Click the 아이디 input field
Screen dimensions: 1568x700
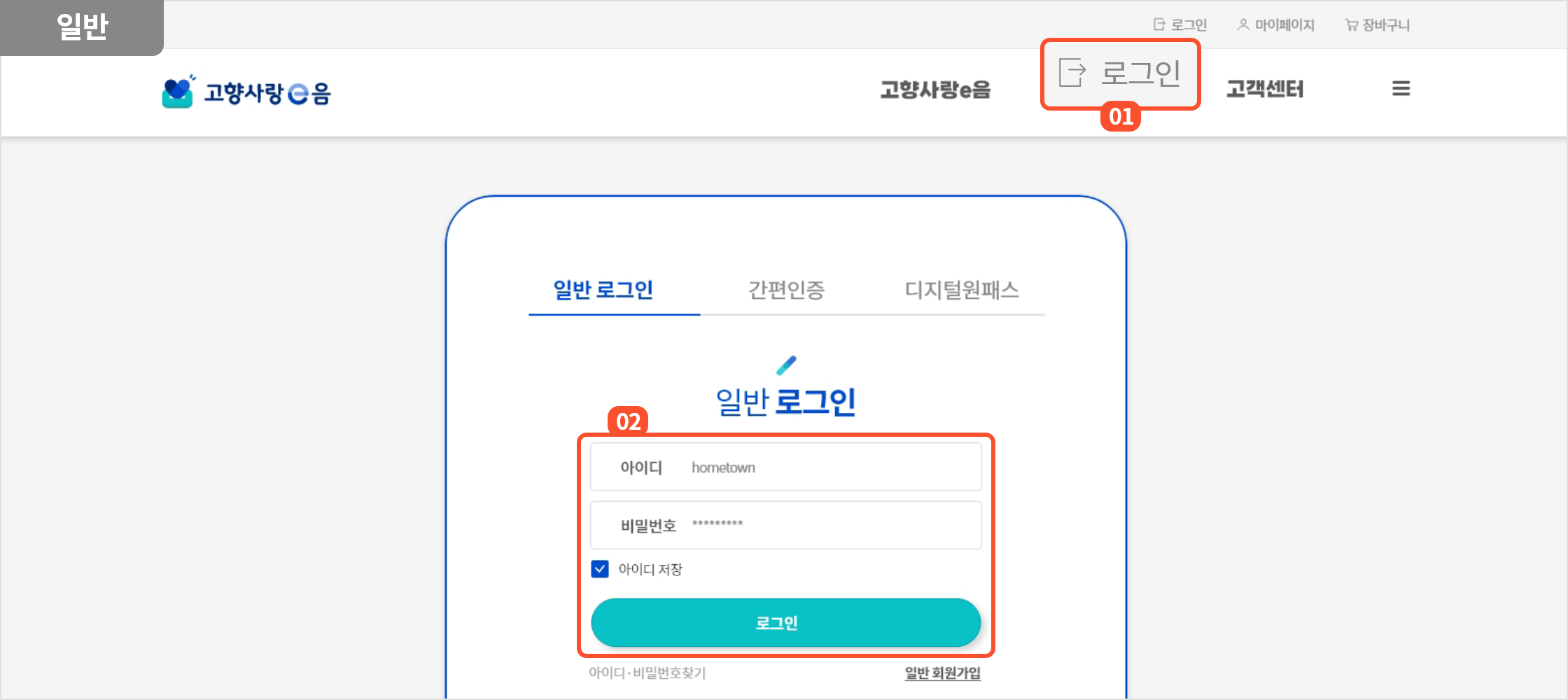point(826,467)
